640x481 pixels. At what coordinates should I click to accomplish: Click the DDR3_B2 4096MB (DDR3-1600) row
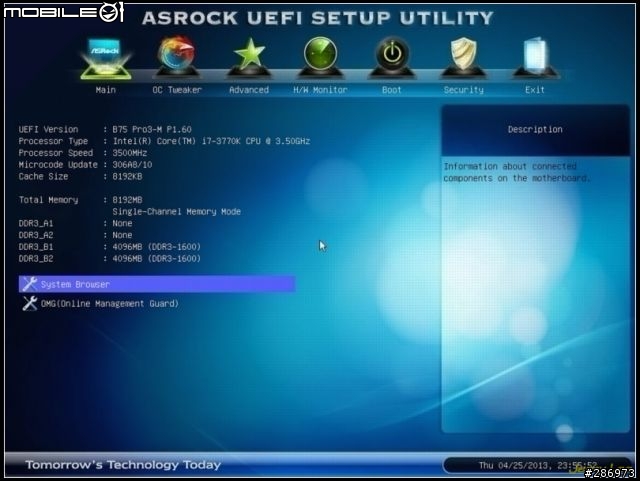click(110, 258)
